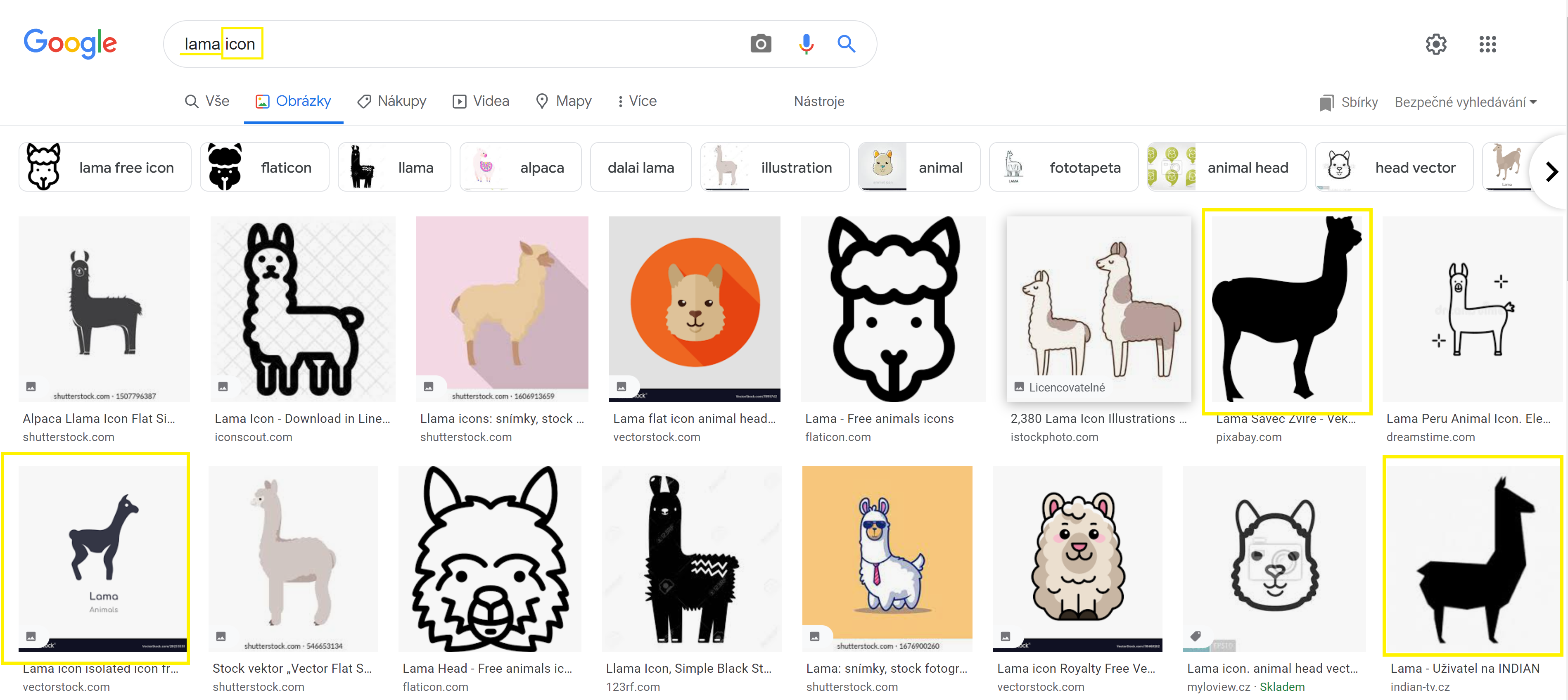Select the Mapy tab

tap(564, 101)
